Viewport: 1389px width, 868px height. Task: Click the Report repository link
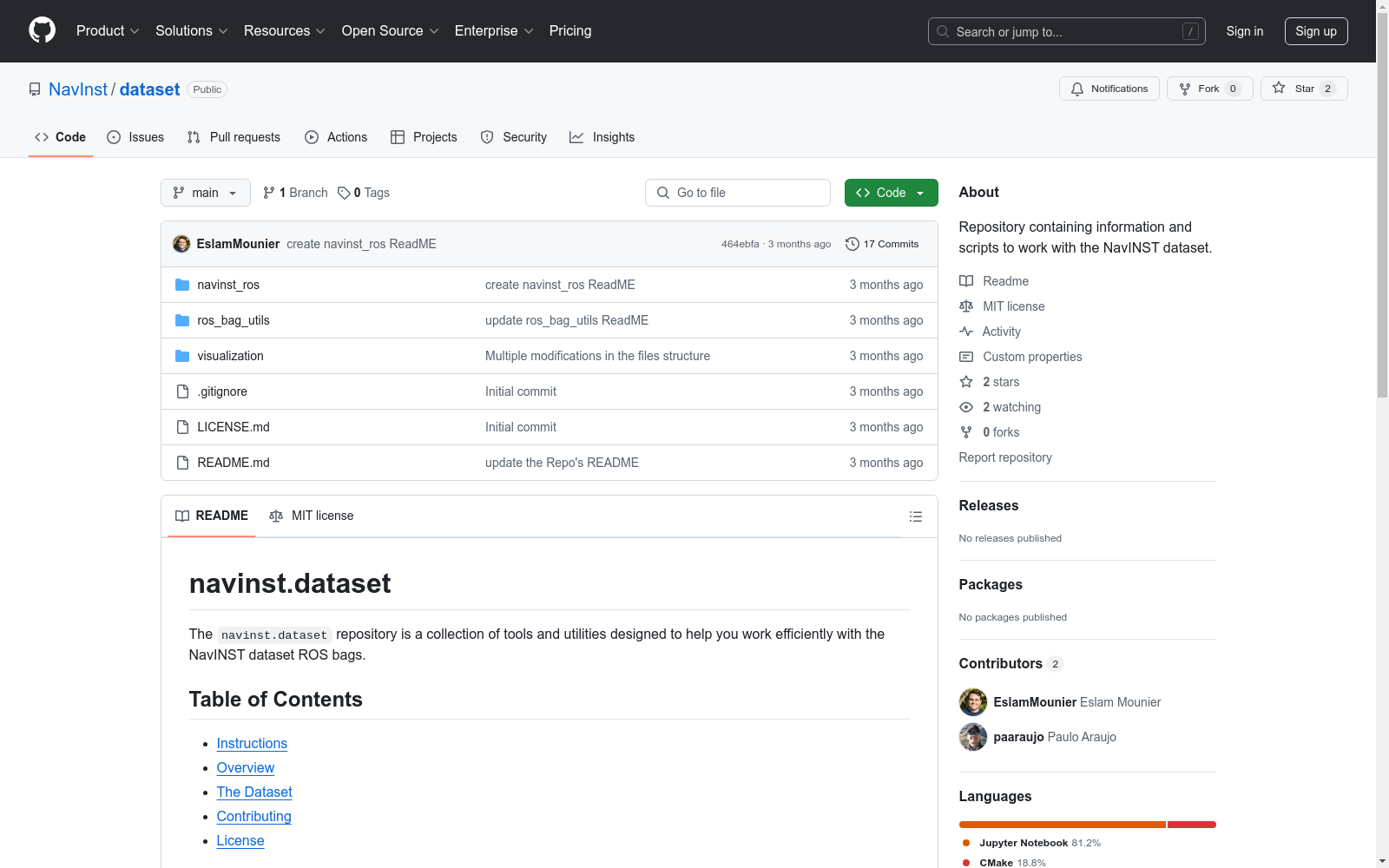click(x=1005, y=457)
